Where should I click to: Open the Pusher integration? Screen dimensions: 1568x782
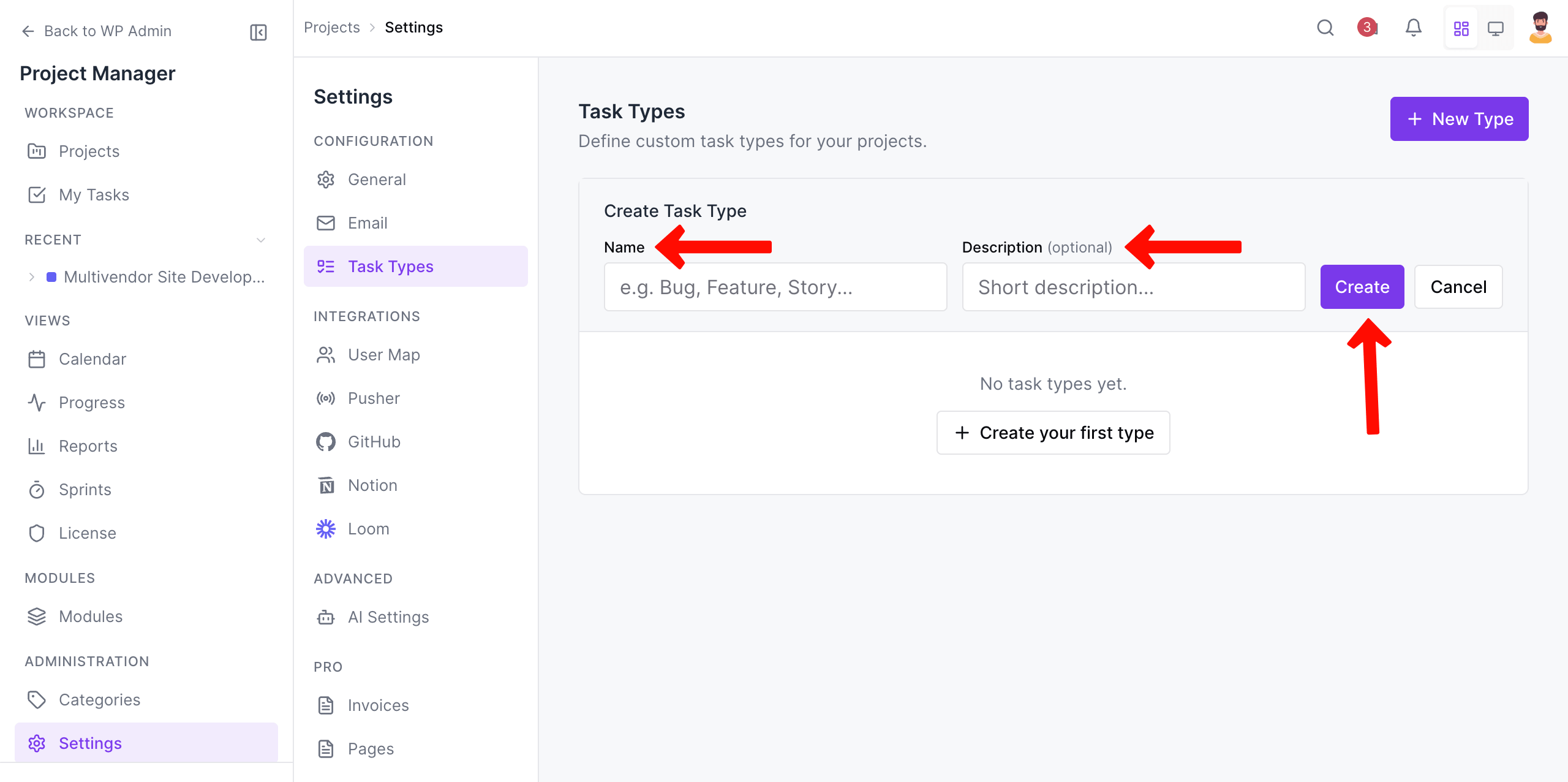click(373, 398)
